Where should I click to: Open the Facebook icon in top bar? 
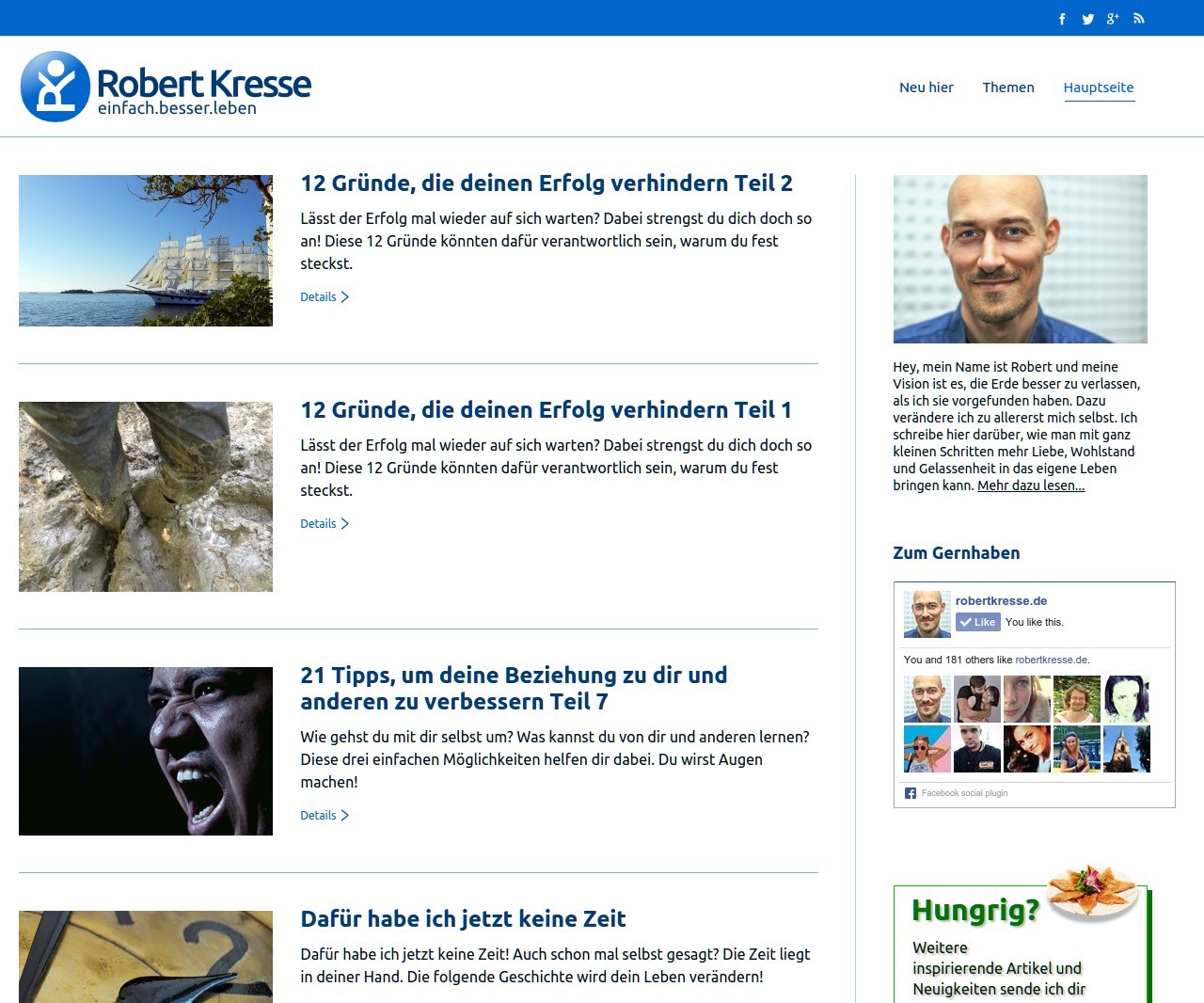pyautogui.click(x=1062, y=19)
